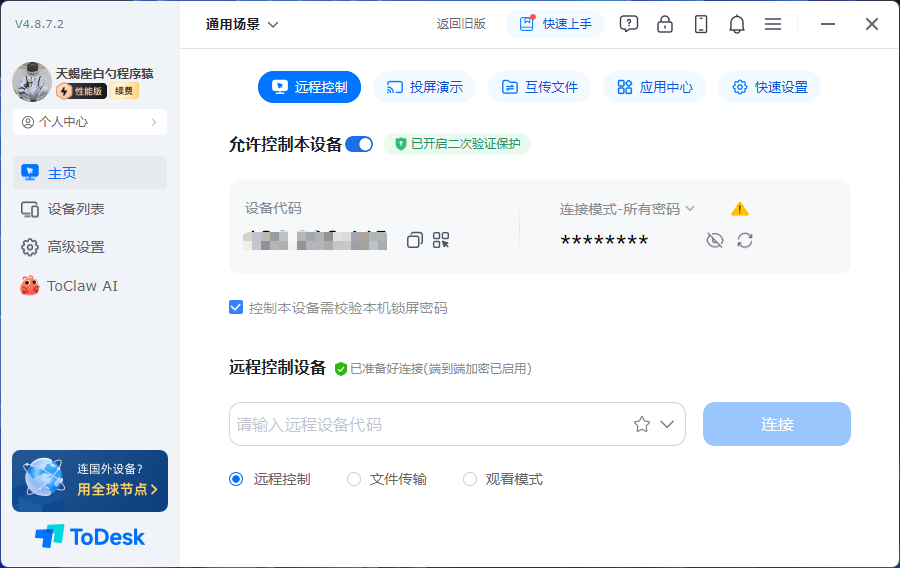
Task: Open the hamburger menu
Action: coord(773,24)
